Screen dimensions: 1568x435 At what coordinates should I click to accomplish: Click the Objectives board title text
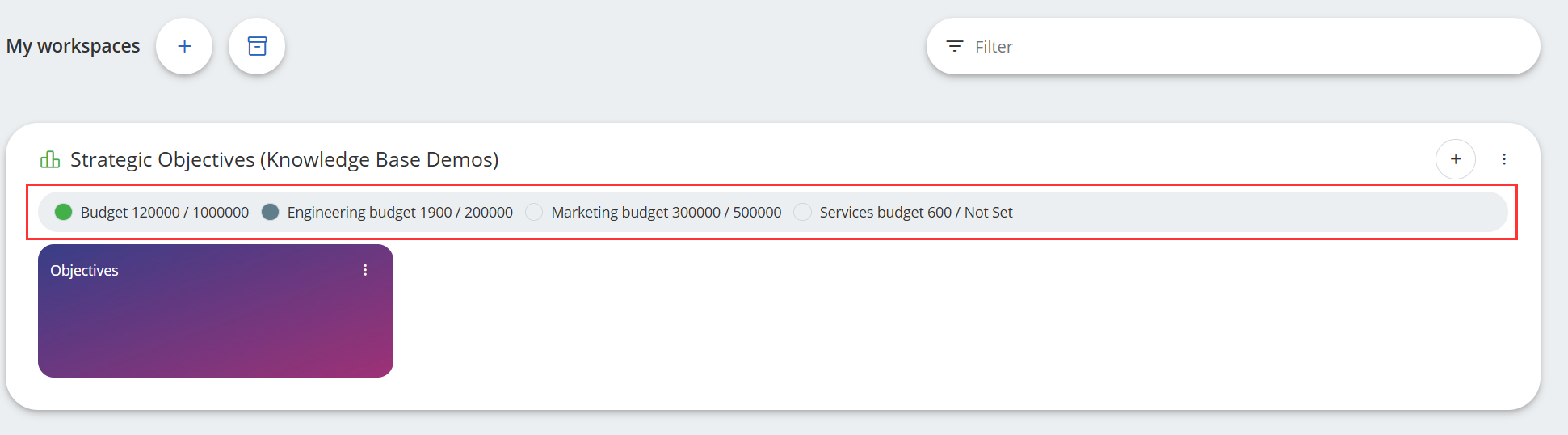[x=84, y=270]
